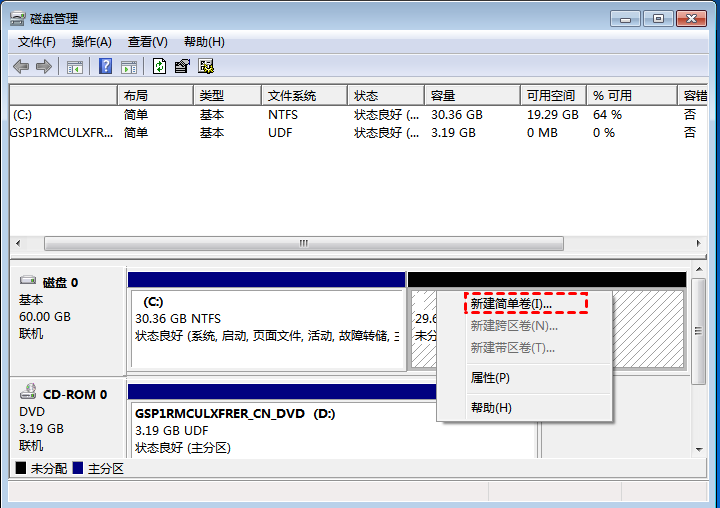Click the NTFS file system cell
Image resolution: width=720 pixels, height=508 pixels.
283,115
